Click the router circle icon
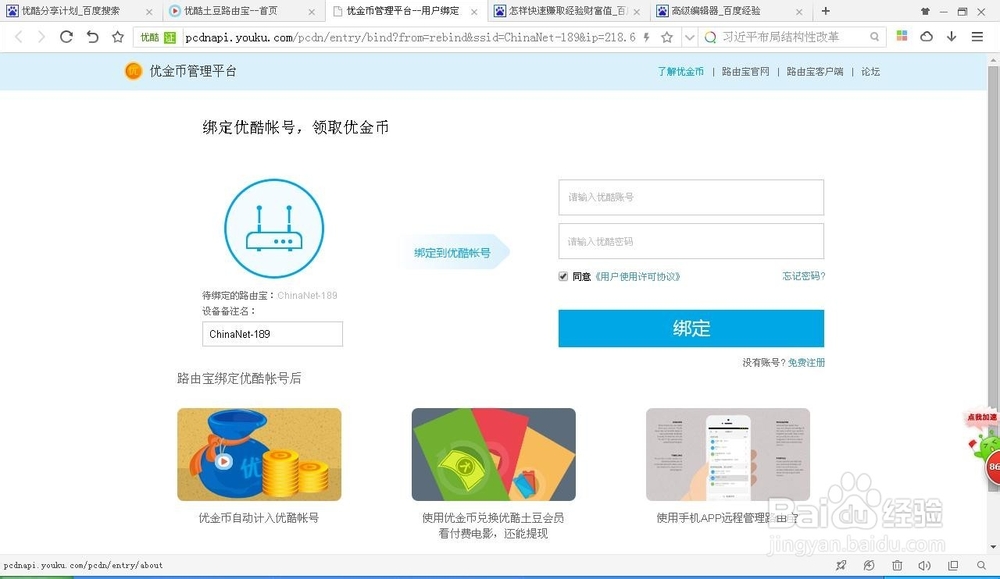Image resolution: width=1000 pixels, height=579 pixels. (x=274, y=228)
